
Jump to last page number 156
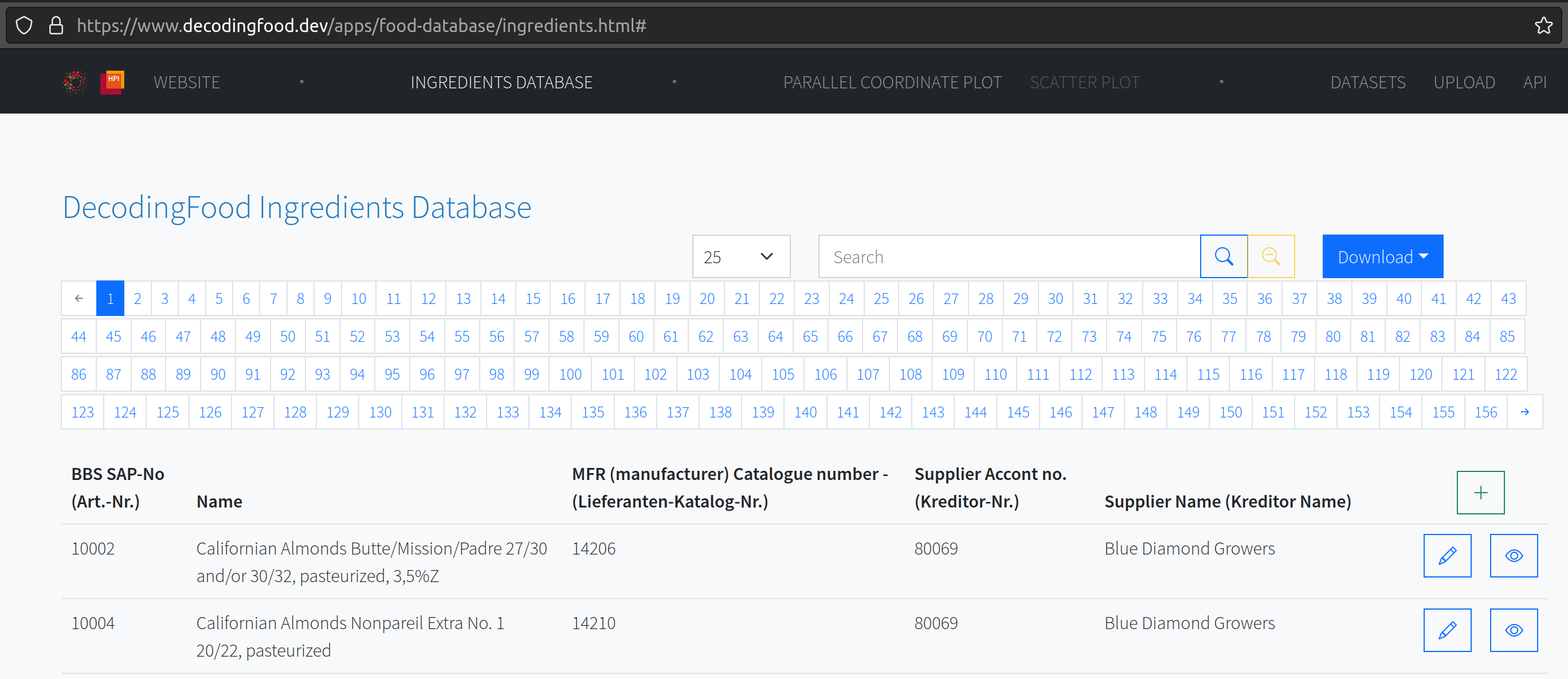1485,412
